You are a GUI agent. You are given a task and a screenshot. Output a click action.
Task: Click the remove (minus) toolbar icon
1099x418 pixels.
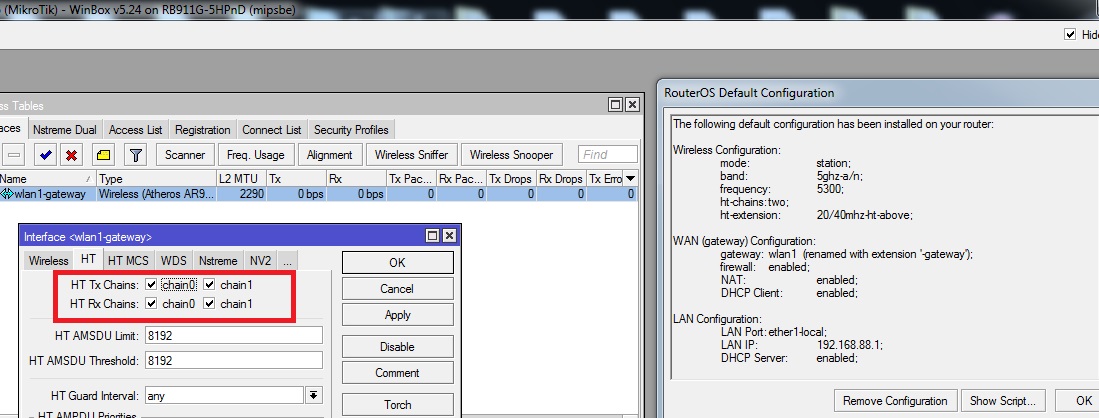14,155
